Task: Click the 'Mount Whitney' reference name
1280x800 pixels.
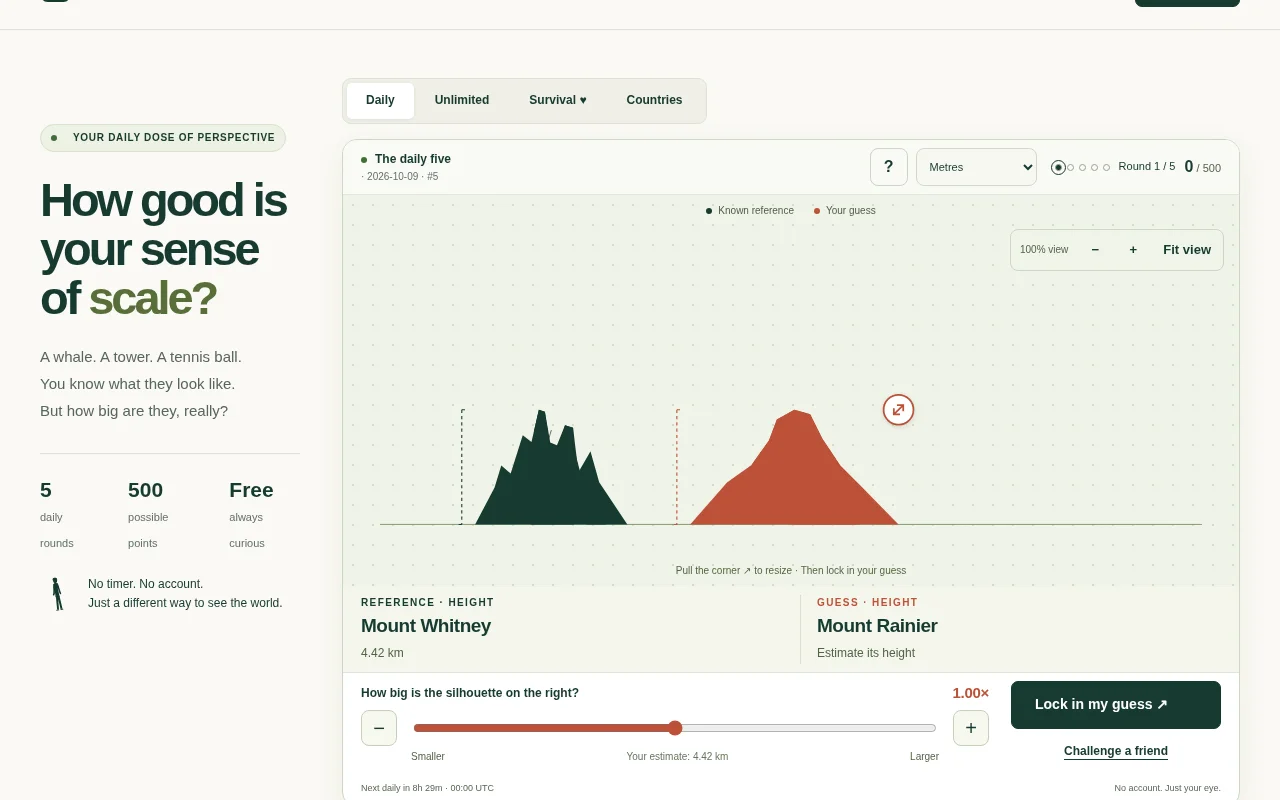Action: point(426,626)
